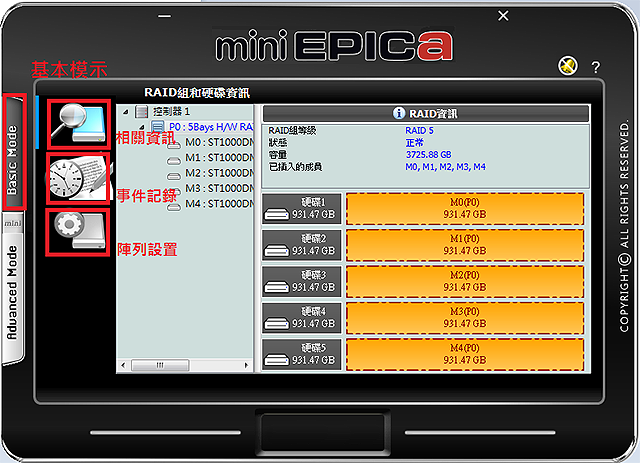Select the M1 : ST1000DM tree item
Screen dimensions: 640x463
(219, 157)
